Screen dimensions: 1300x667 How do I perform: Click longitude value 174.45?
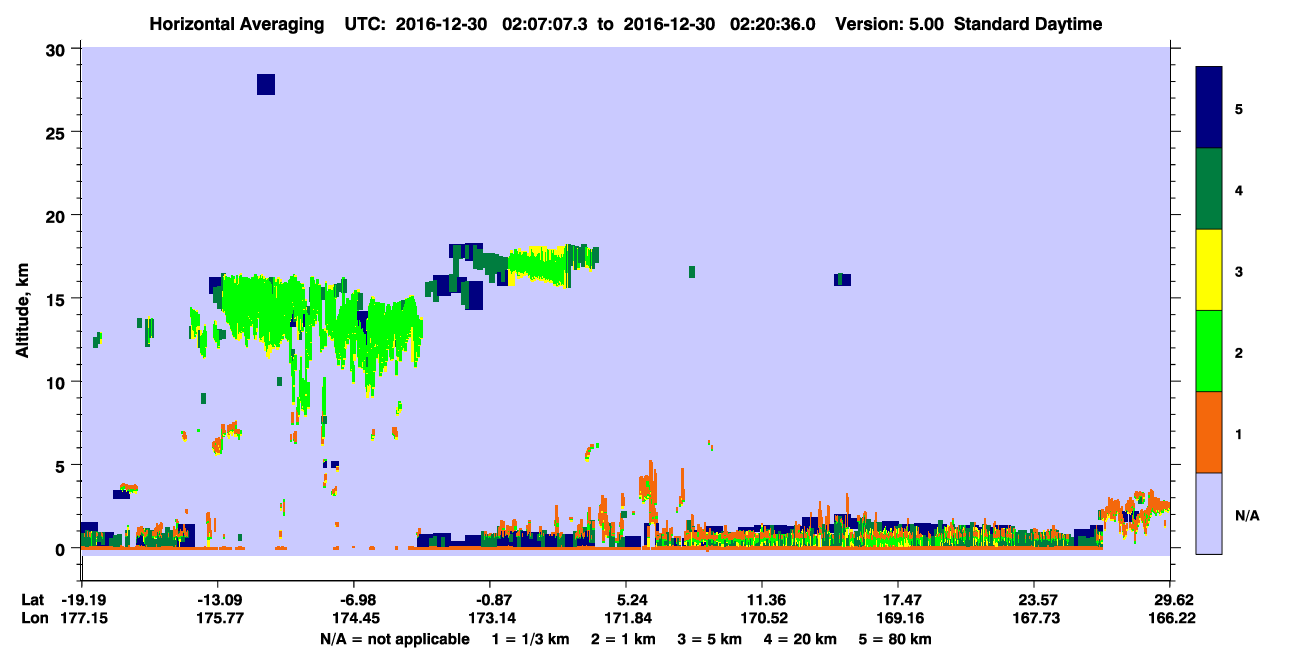(x=354, y=618)
